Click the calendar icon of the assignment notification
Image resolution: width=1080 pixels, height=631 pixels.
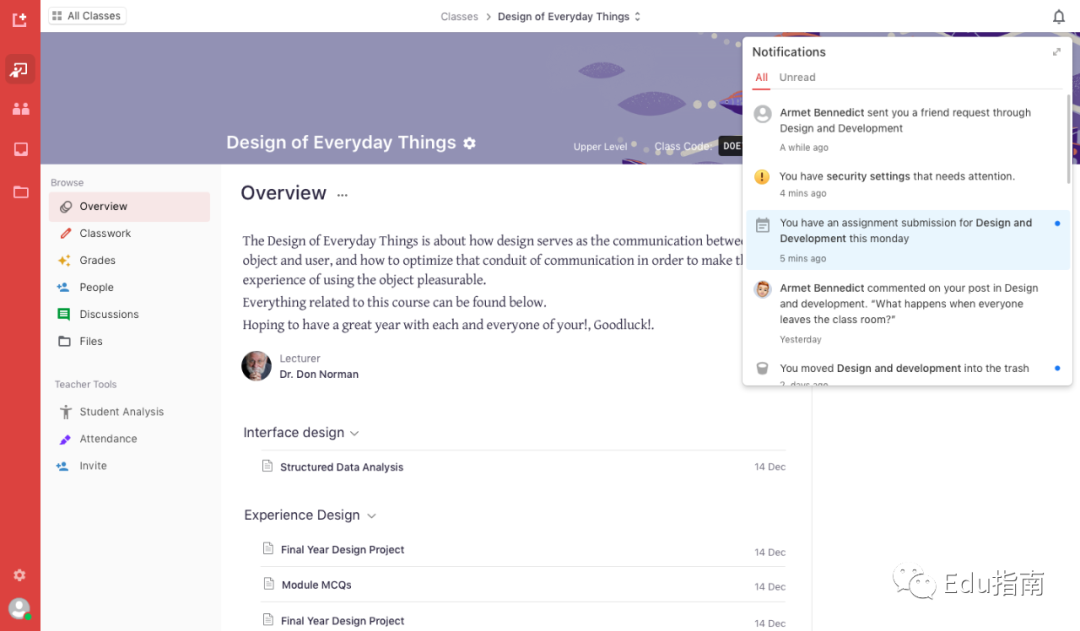[x=762, y=225]
